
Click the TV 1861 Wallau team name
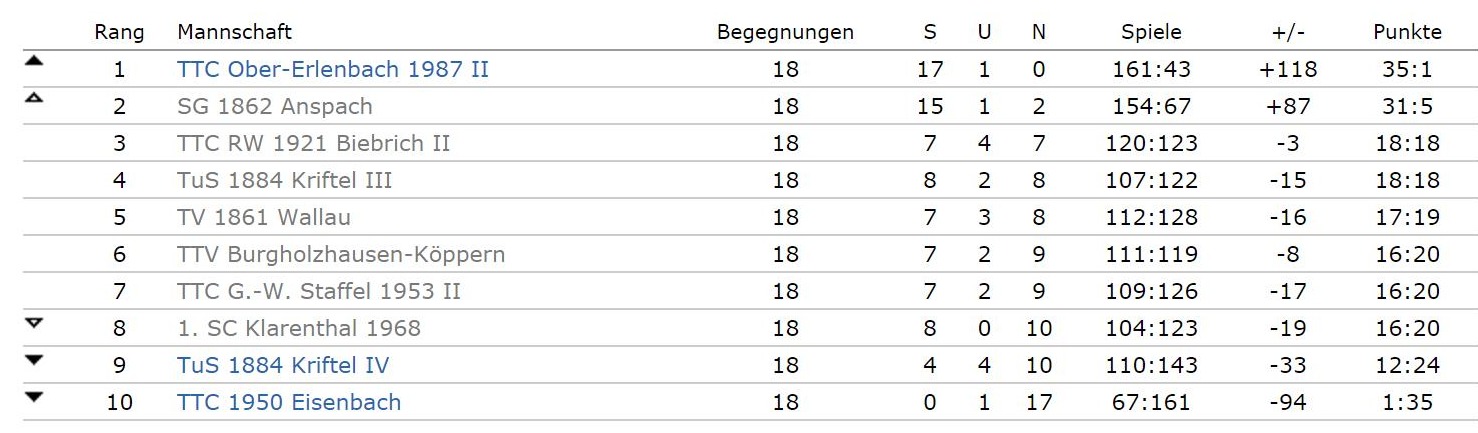point(264,217)
